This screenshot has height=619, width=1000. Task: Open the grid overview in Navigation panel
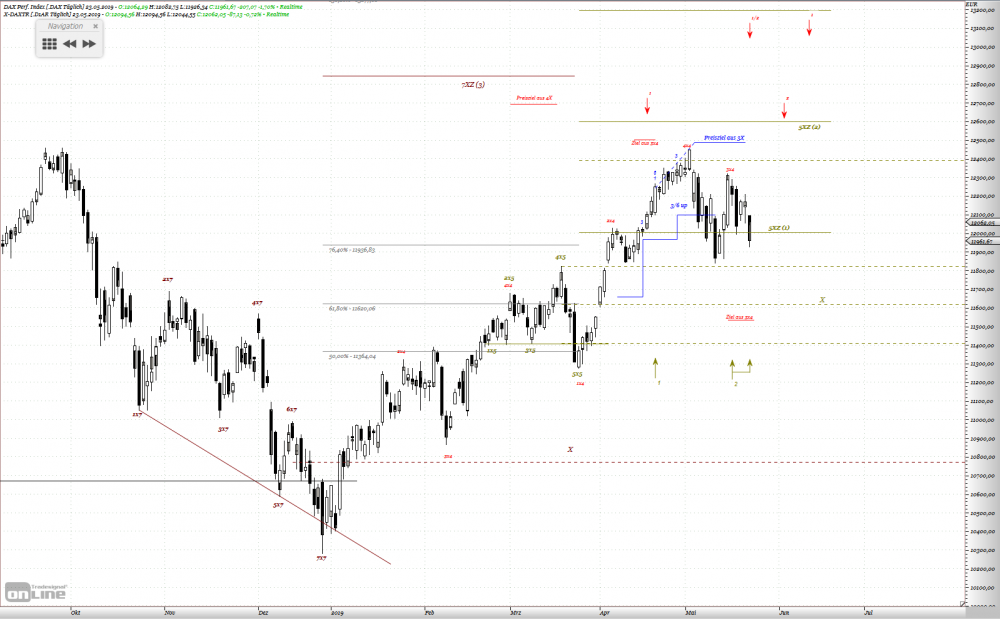click(50, 44)
